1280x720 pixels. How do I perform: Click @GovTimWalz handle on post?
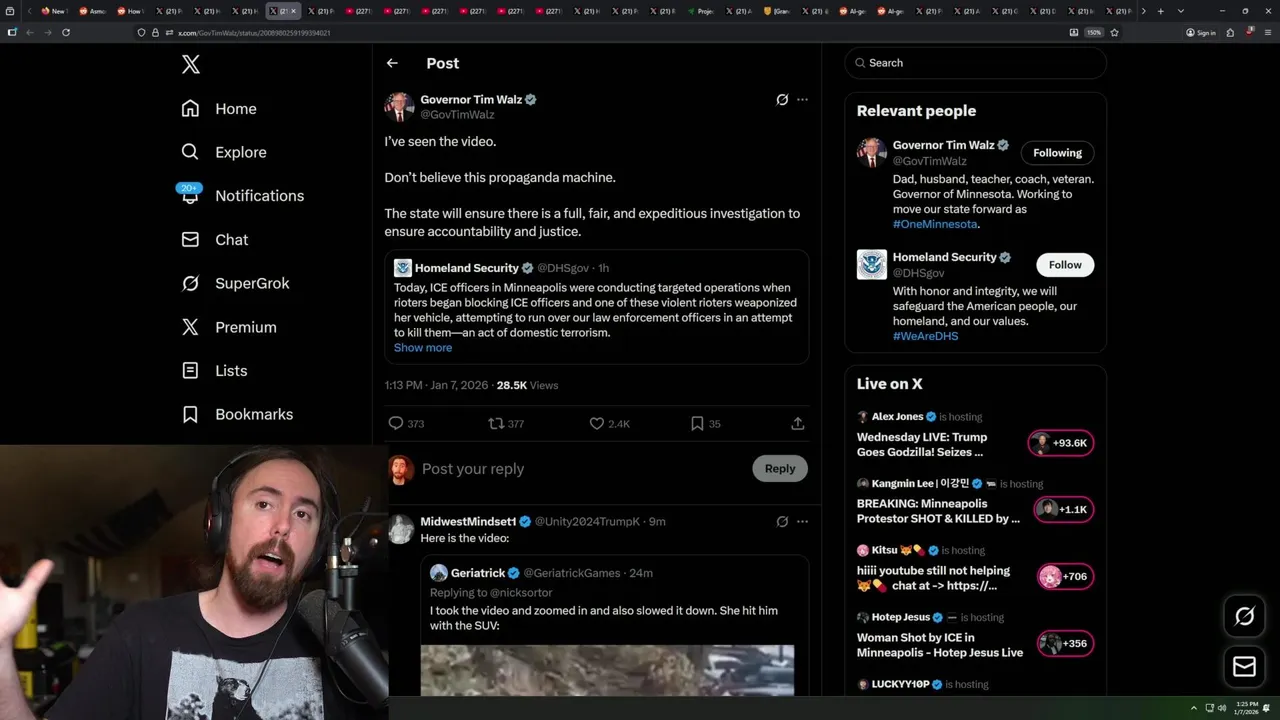tap(457, 115)
